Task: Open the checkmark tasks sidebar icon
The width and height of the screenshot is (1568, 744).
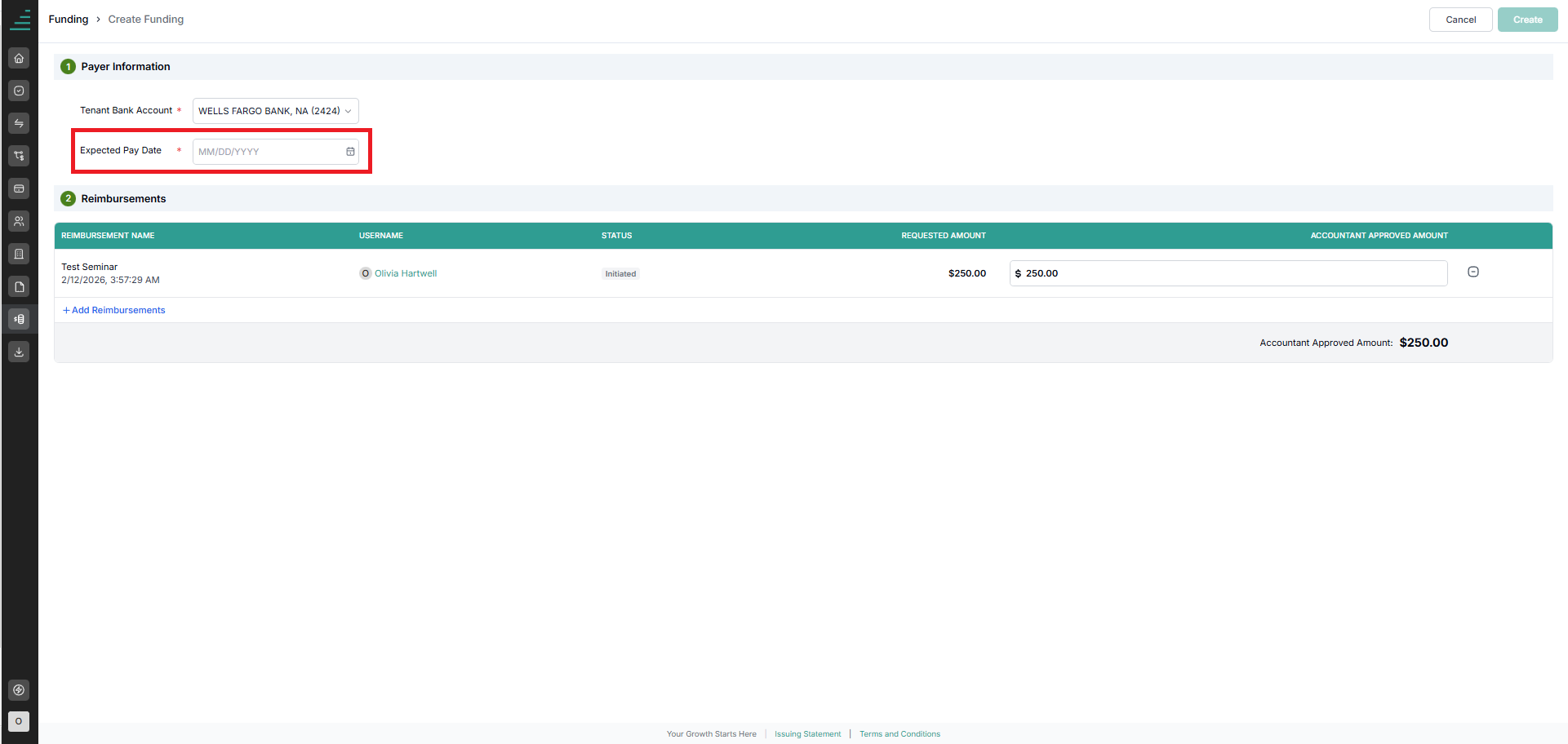Action: 19,91
